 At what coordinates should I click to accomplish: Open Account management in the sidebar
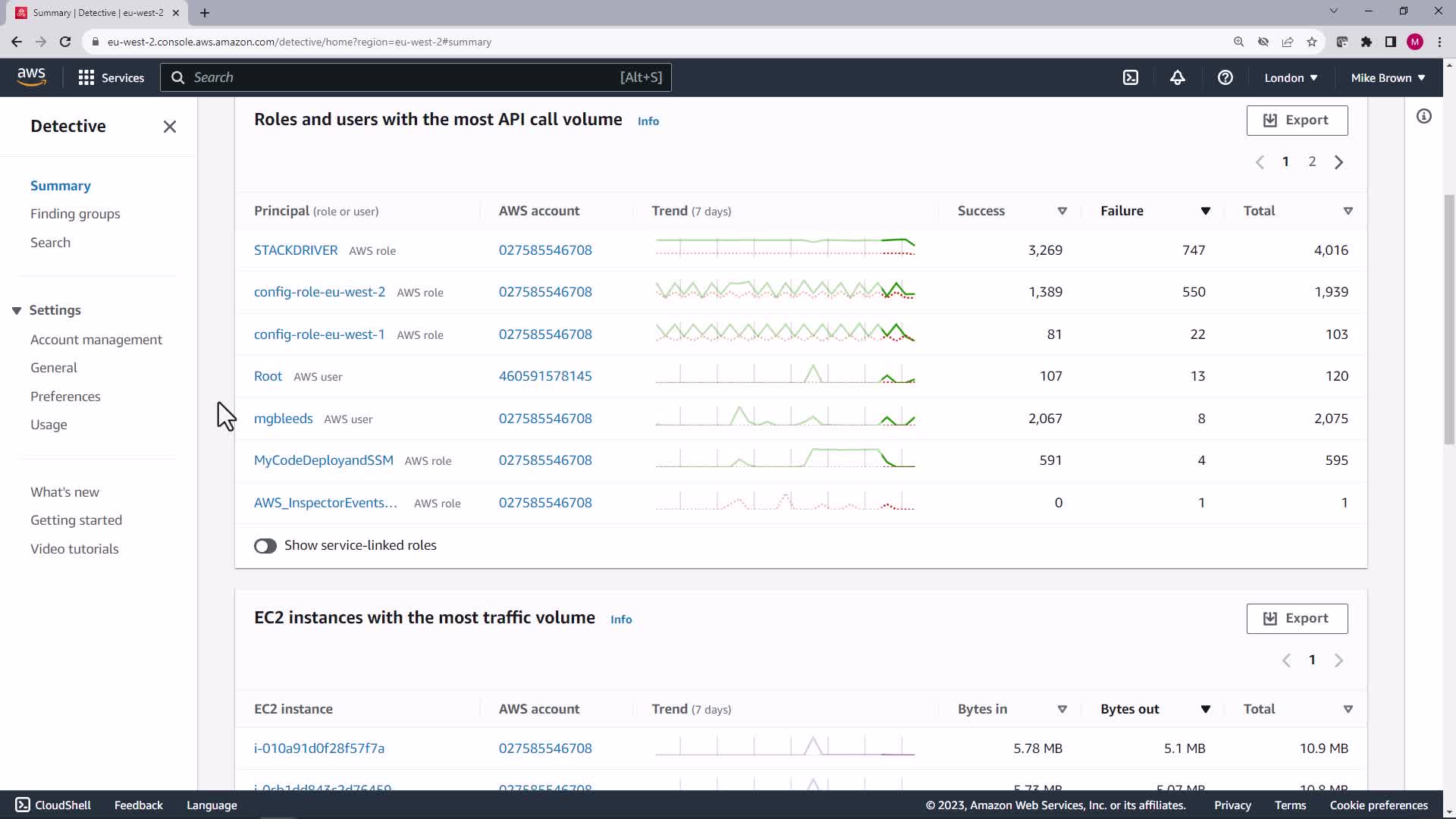click(96, 340)
